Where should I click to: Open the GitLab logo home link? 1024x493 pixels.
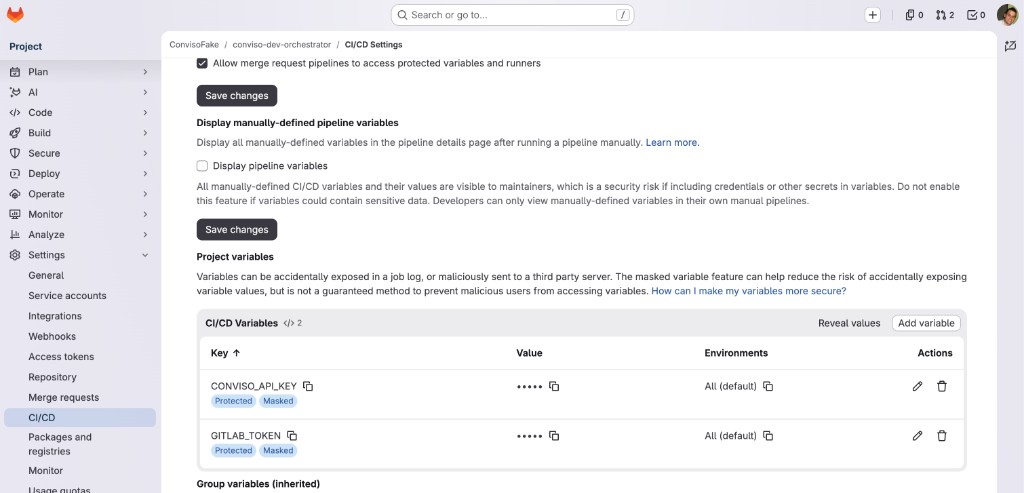point(15,14)
